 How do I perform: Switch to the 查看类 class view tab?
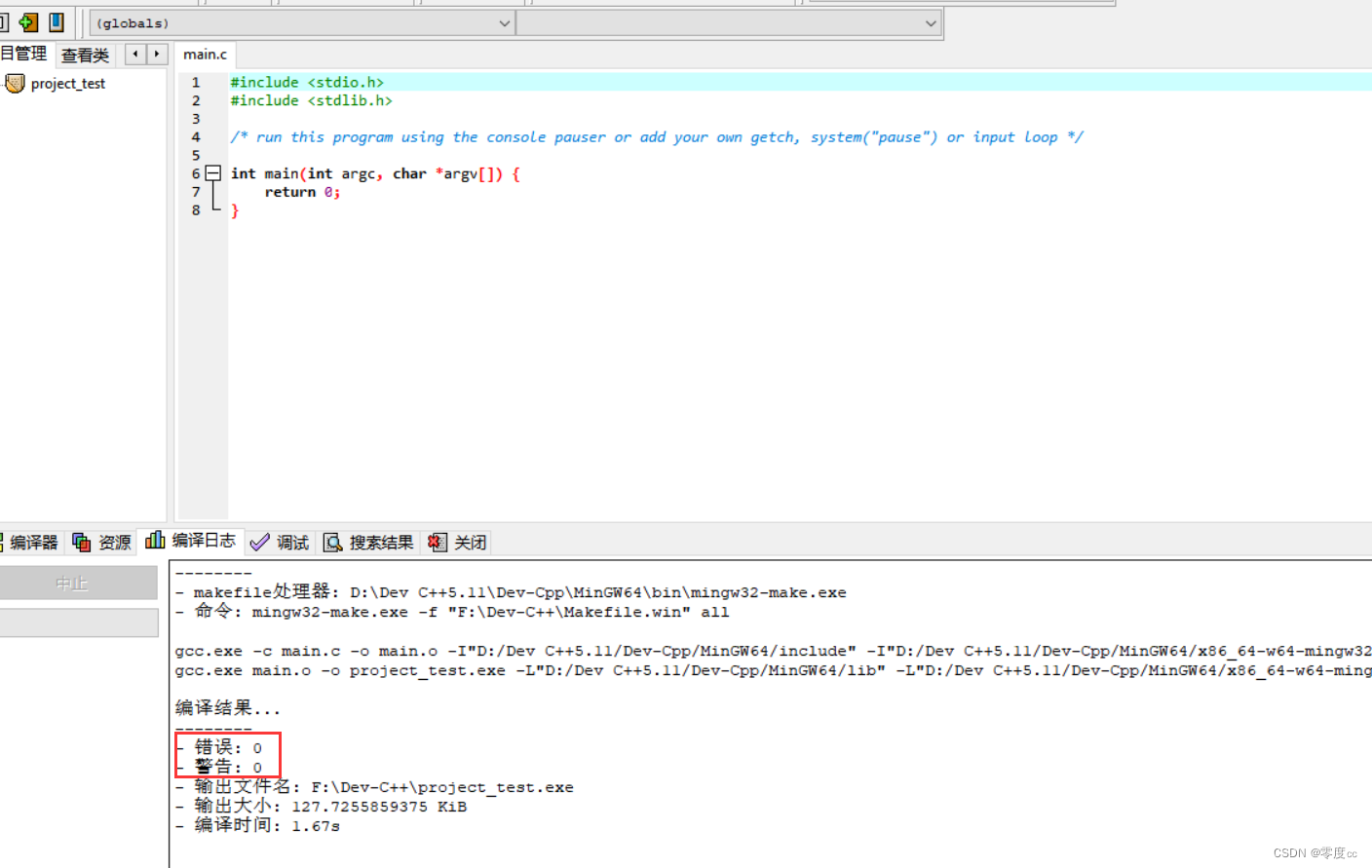coord(85,56)
